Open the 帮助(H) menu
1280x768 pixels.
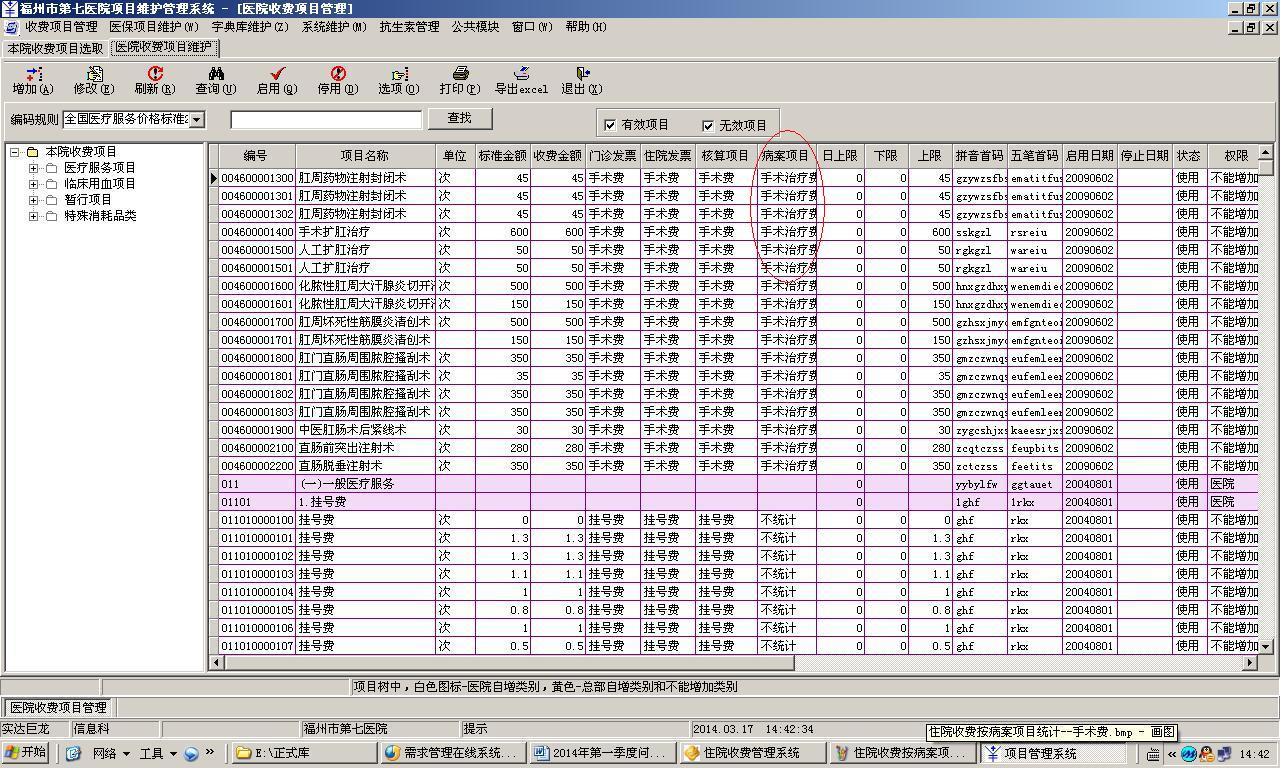point(586,27)
